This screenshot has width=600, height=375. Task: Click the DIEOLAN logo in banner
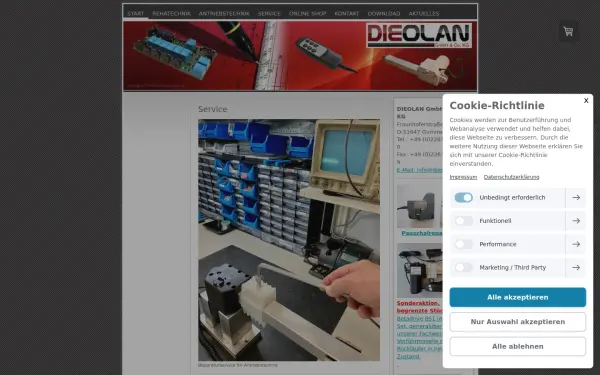pos(419,35)
